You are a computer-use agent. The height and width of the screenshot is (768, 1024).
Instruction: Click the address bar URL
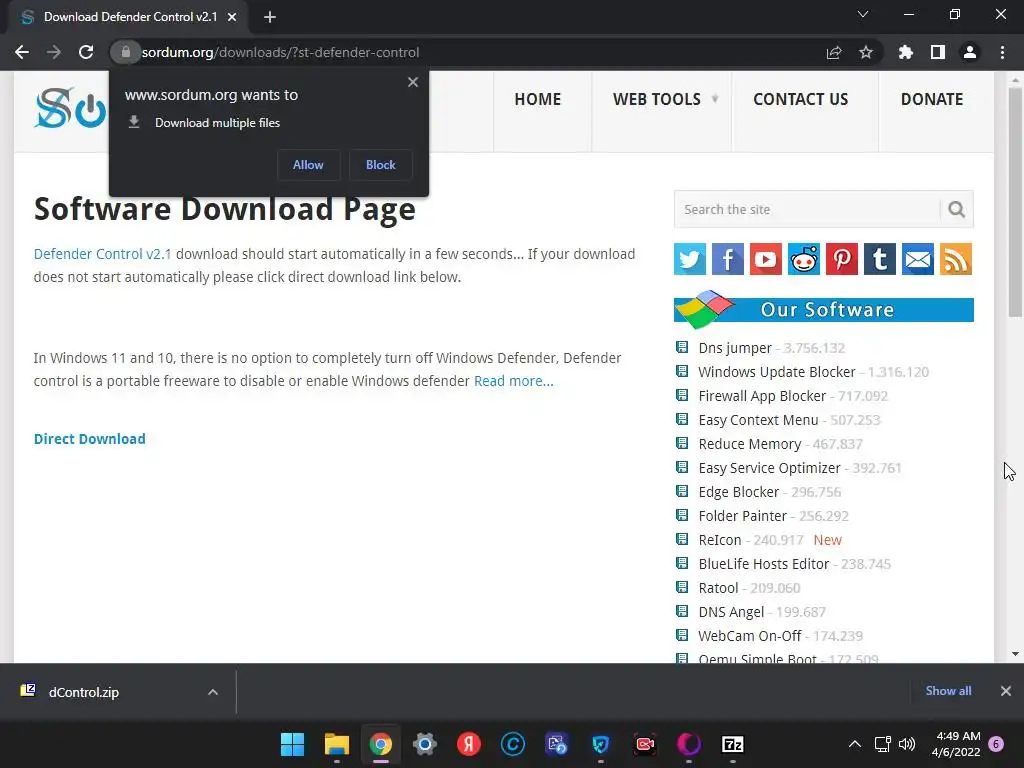tap(280, 52)
